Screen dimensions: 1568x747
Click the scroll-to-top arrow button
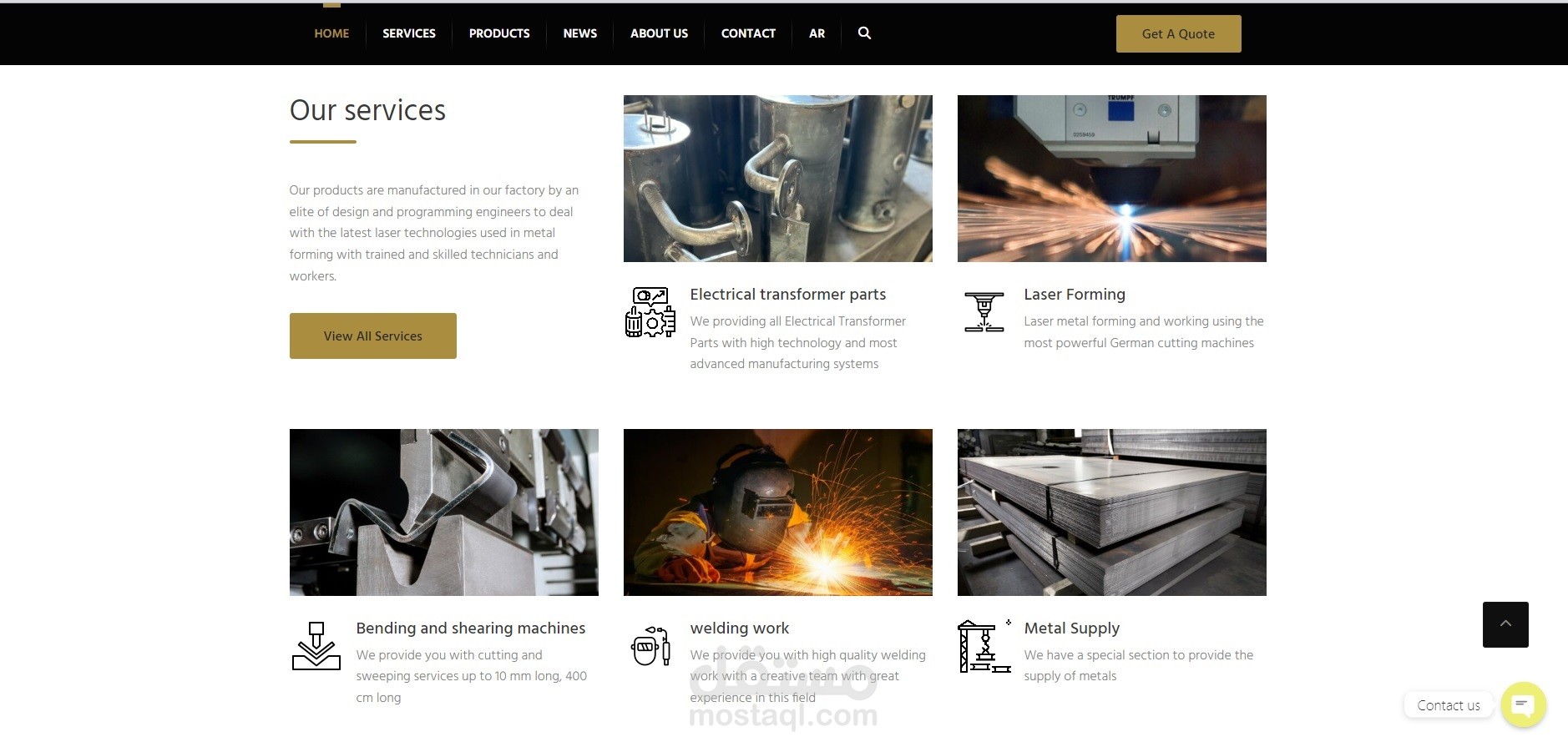point(1505,624)
